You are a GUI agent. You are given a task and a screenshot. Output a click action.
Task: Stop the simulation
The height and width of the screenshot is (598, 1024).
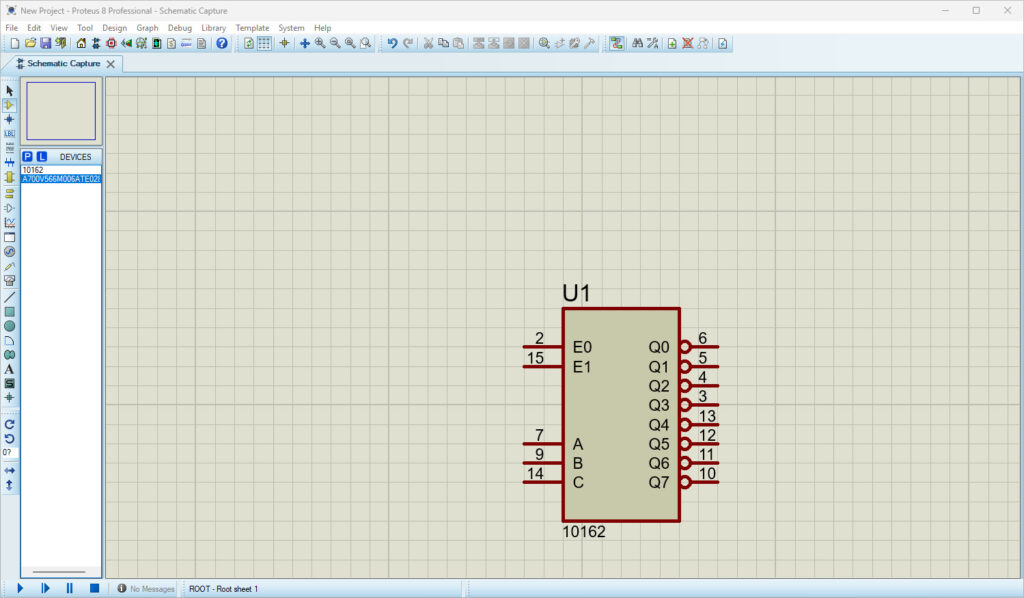[94, 589]
